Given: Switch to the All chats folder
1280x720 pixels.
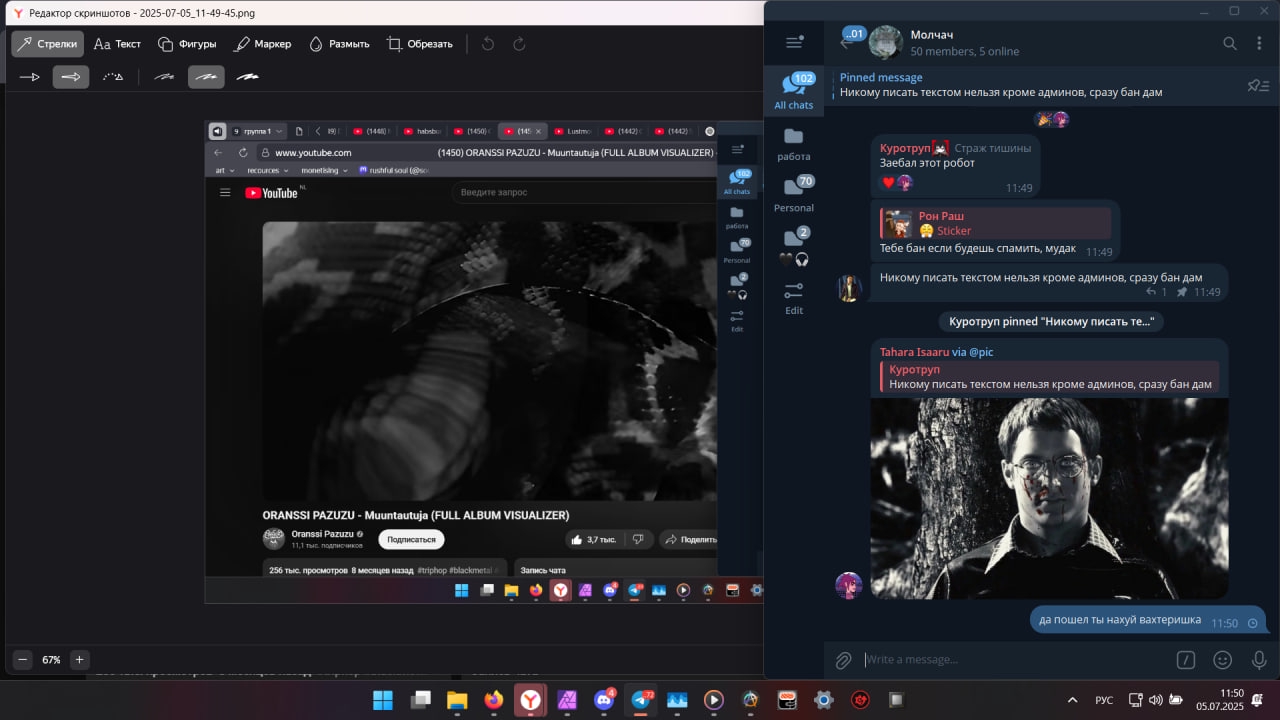Looking at the screenshot, I should [x=794, y=90].
